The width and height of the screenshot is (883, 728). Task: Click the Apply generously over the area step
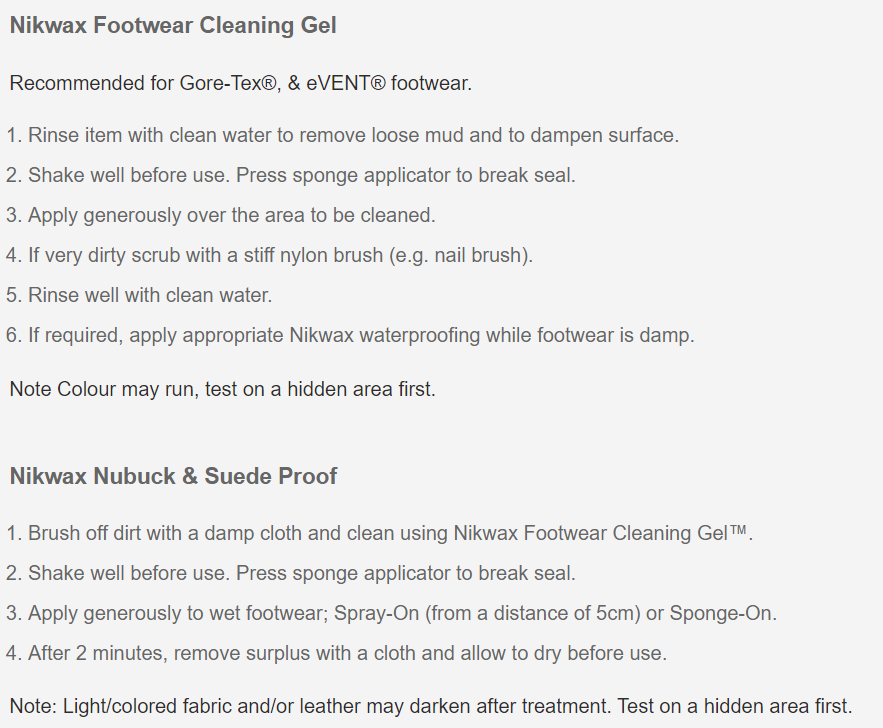point(221,216)
